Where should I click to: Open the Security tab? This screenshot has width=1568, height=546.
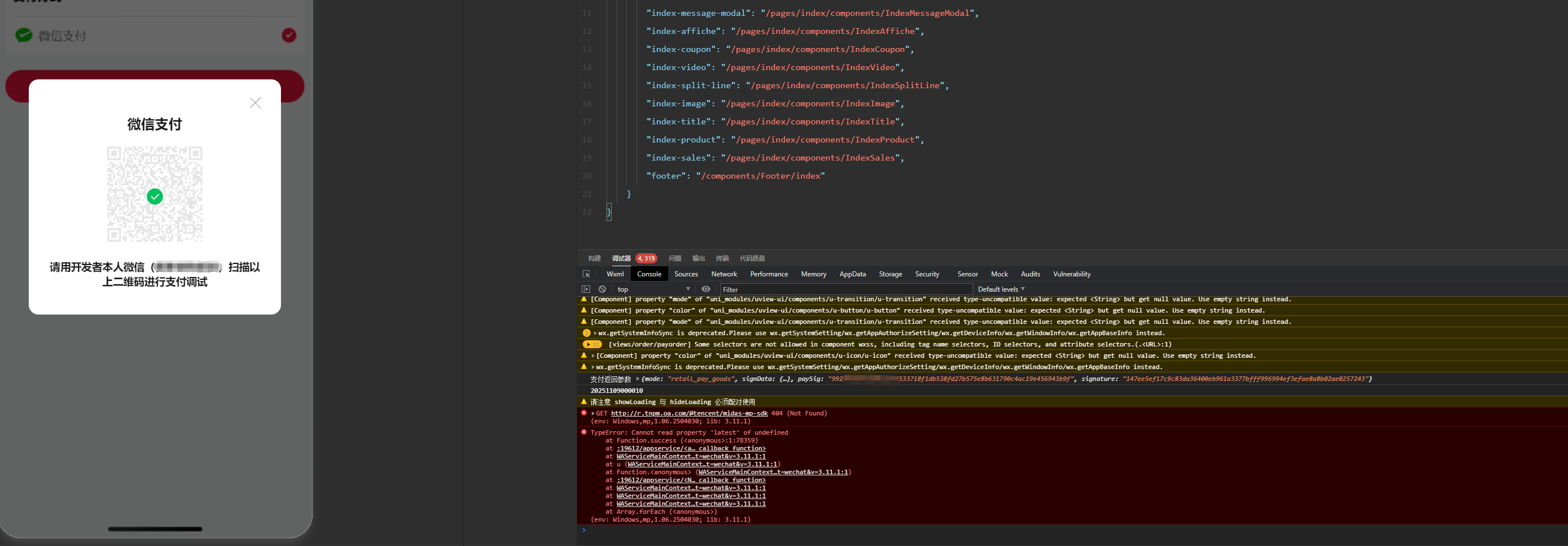(x=927, y=274)
